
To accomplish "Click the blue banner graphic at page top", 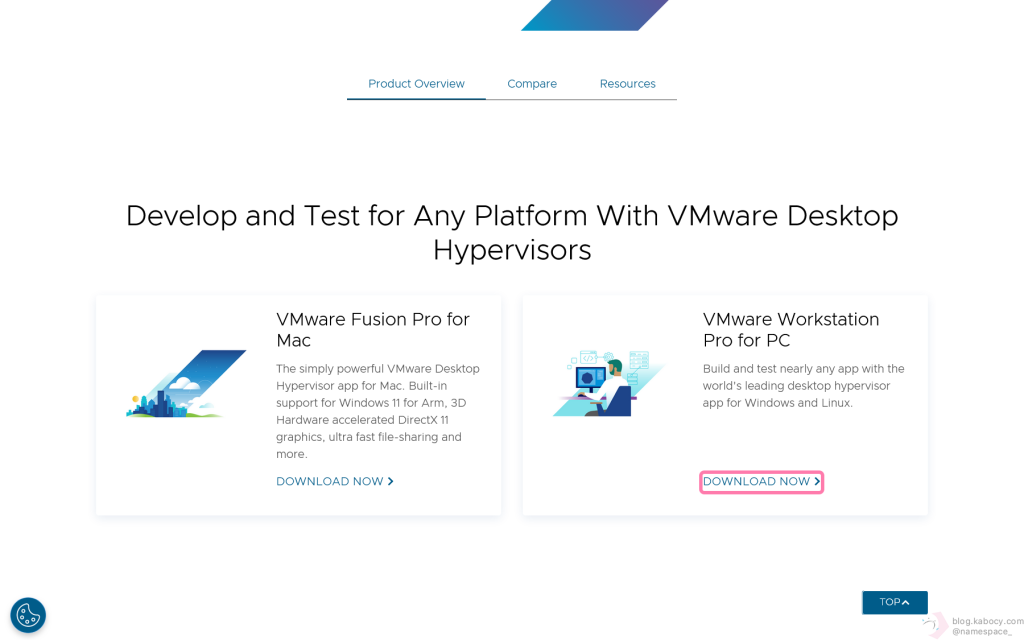I will [594, 15].
